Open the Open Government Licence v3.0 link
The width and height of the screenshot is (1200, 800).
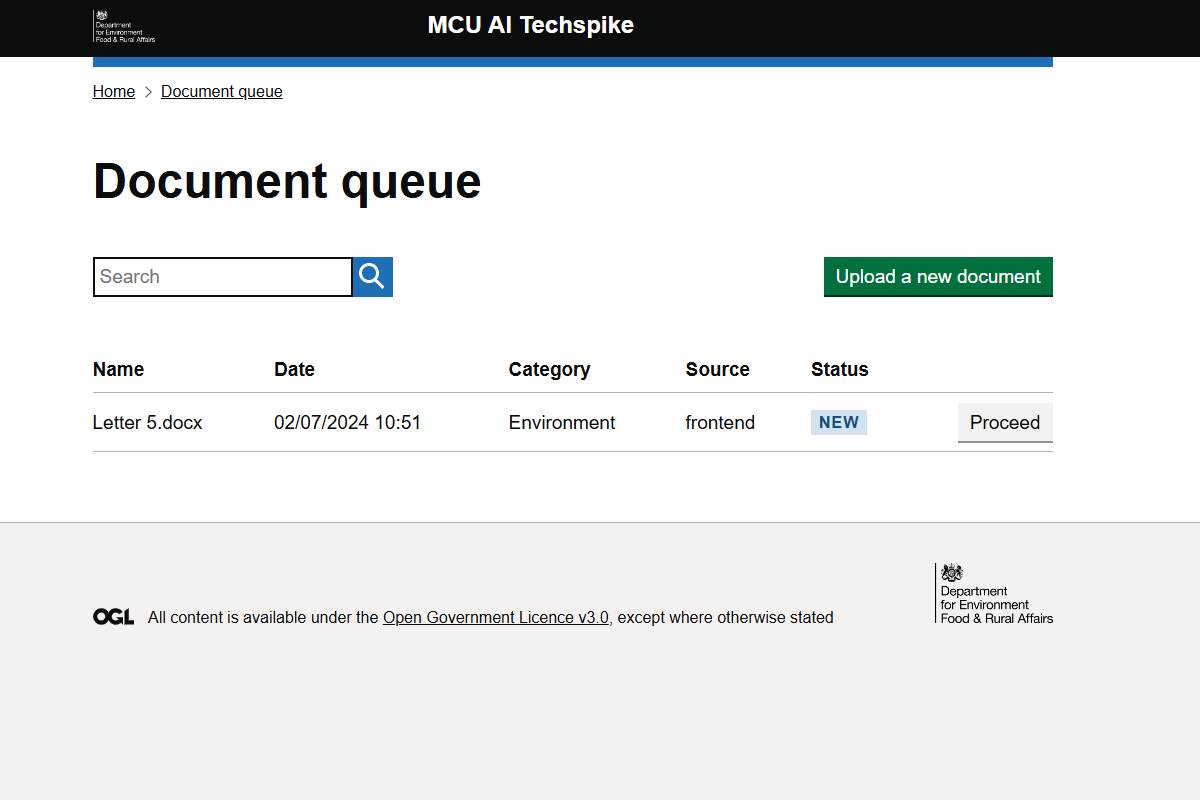click(495, 617)
